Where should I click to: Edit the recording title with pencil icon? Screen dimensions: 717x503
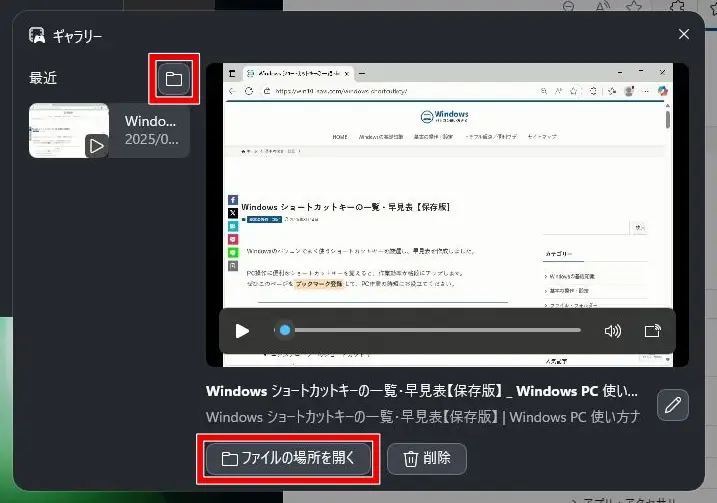[673, 405]
